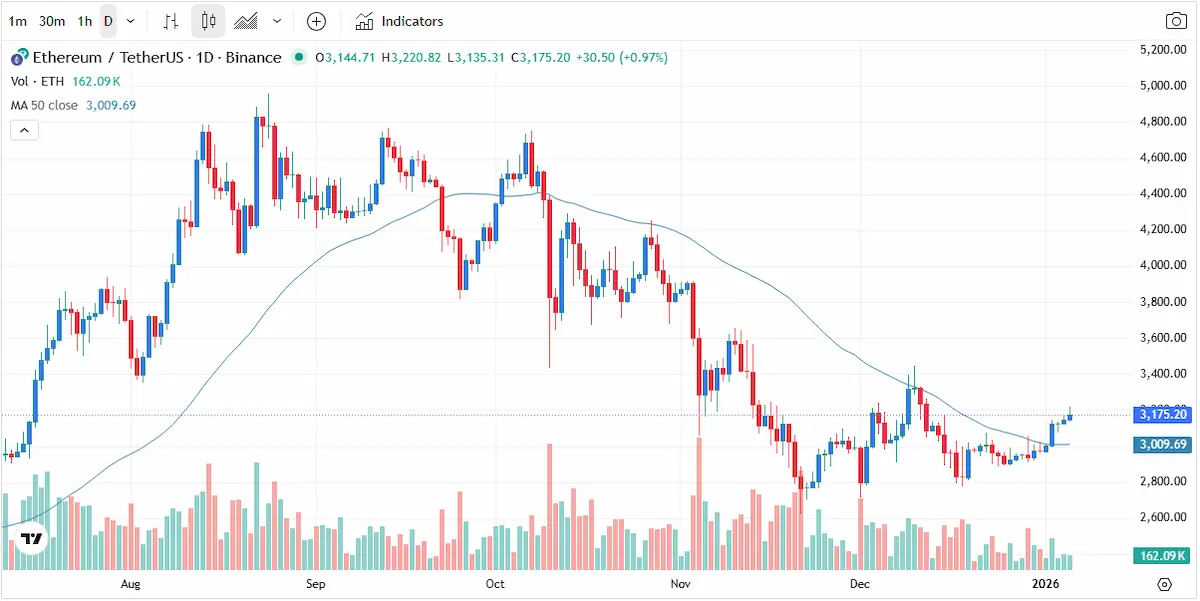Click the Ethereum symbol logo icon

point(19,58)
